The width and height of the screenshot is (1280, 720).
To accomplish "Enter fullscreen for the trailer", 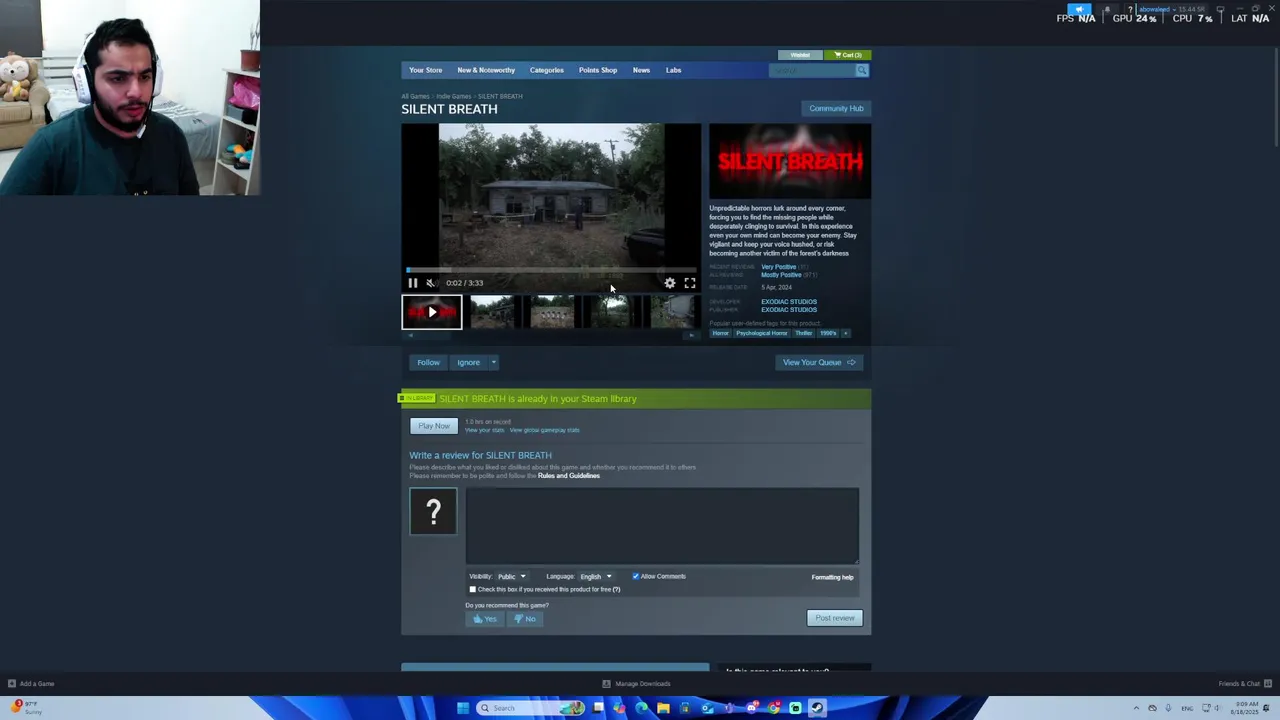I will coord(689,283).
